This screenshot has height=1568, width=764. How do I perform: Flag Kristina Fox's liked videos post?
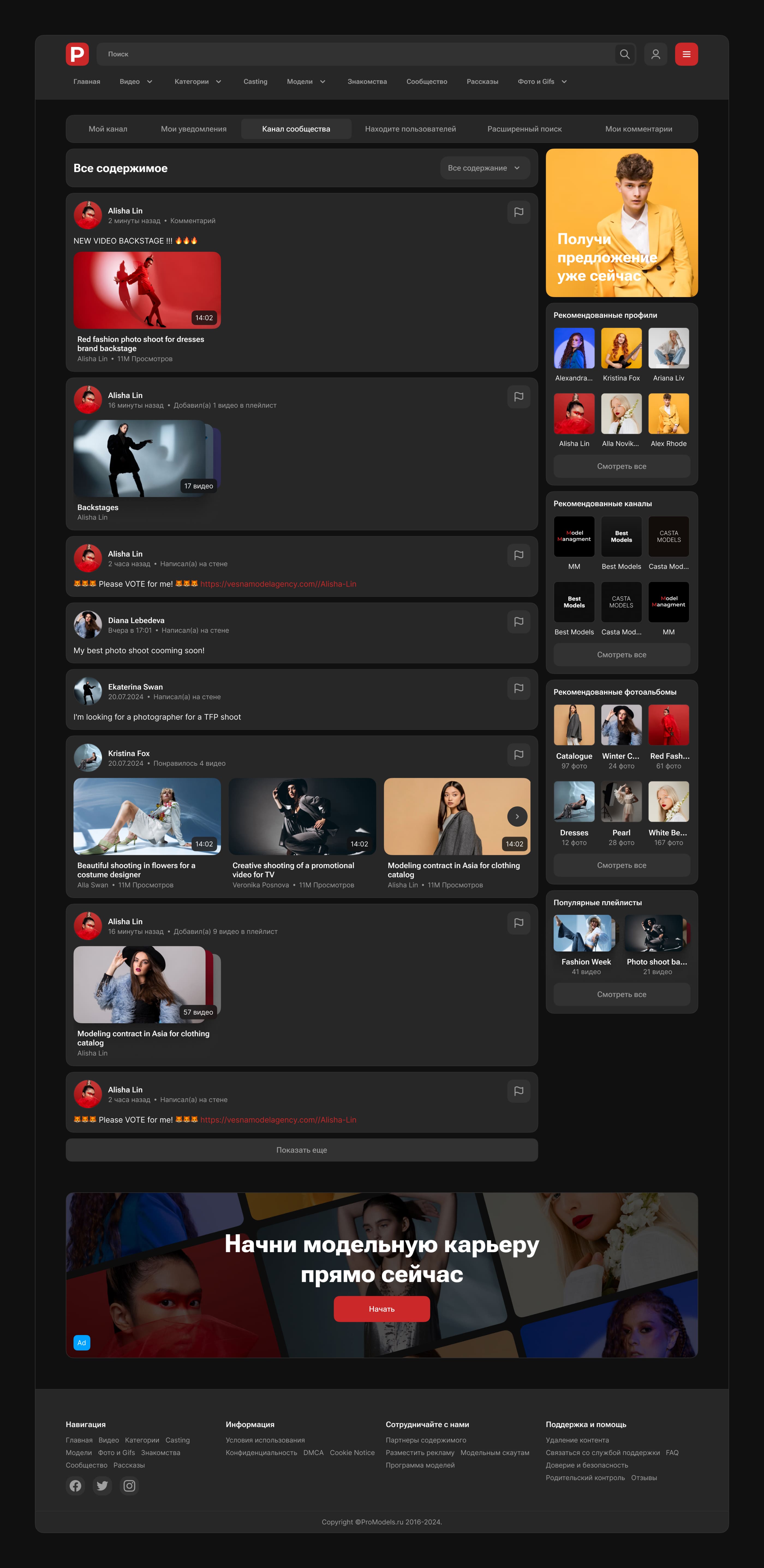click(x=519, y=755)
